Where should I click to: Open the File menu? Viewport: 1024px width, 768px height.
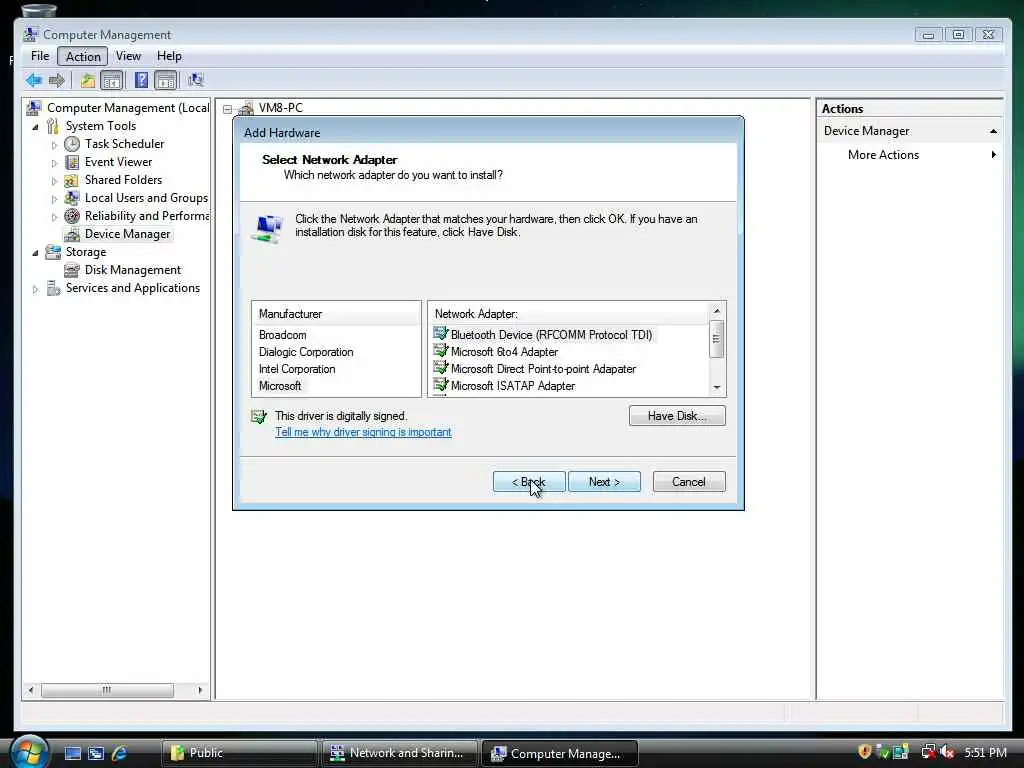coord(40,56)
